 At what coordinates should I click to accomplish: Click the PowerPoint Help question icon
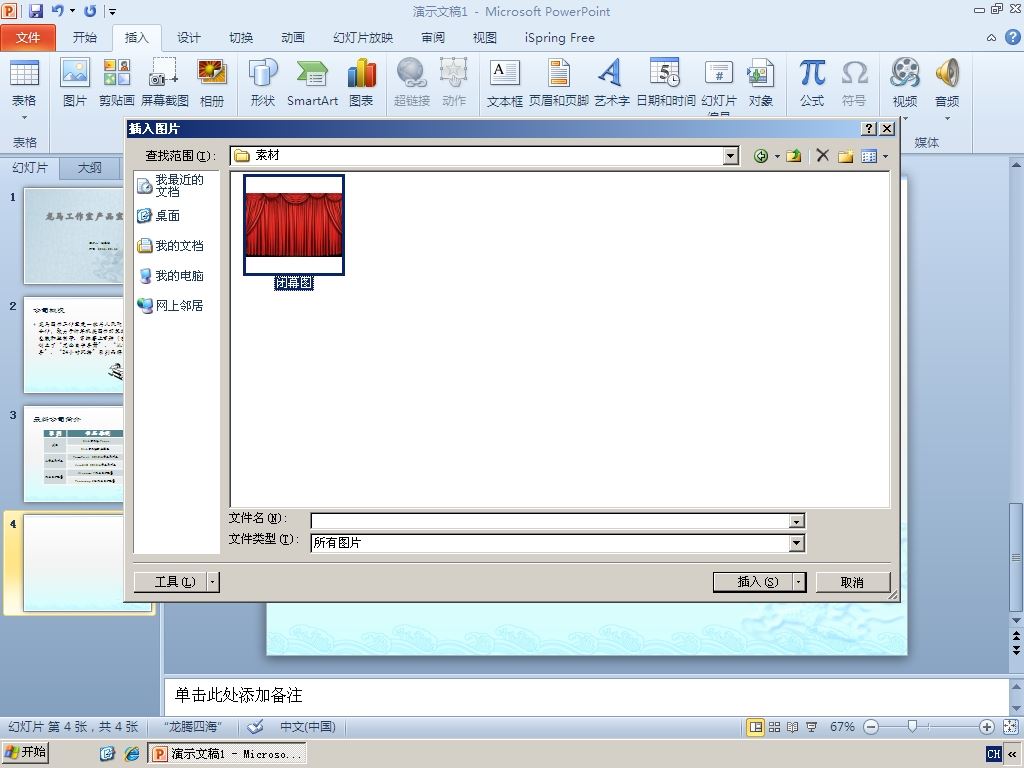tap(1012, 37)
